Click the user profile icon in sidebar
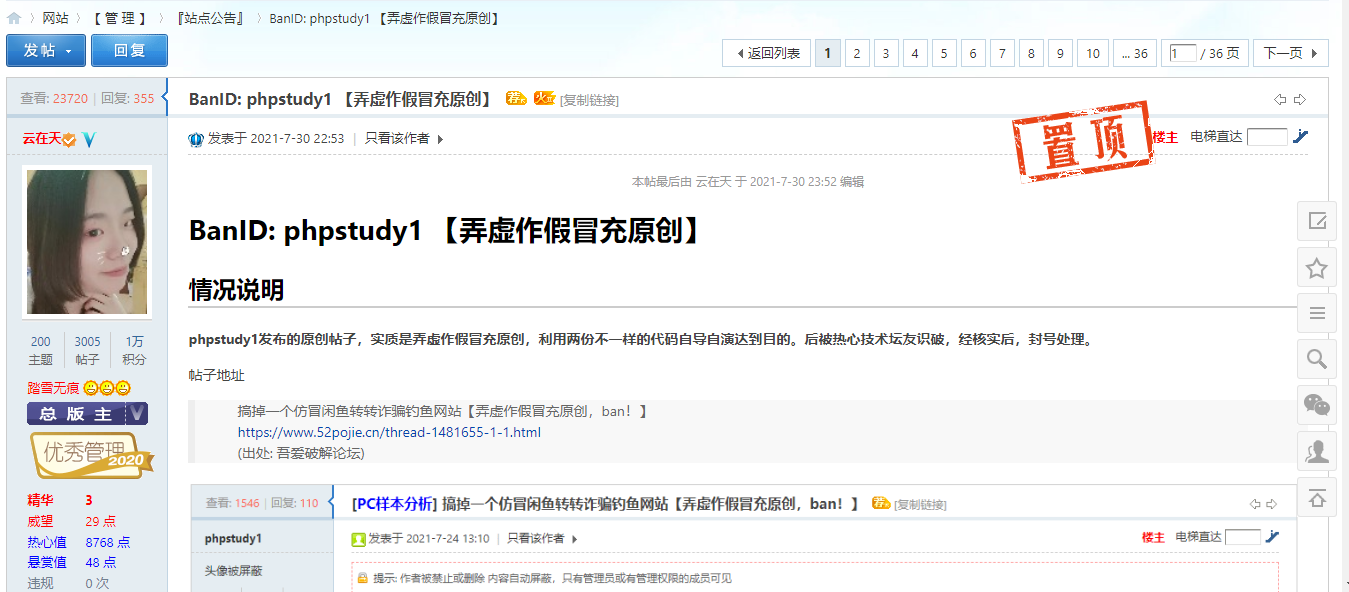1349x592 pixels. 1317,451
